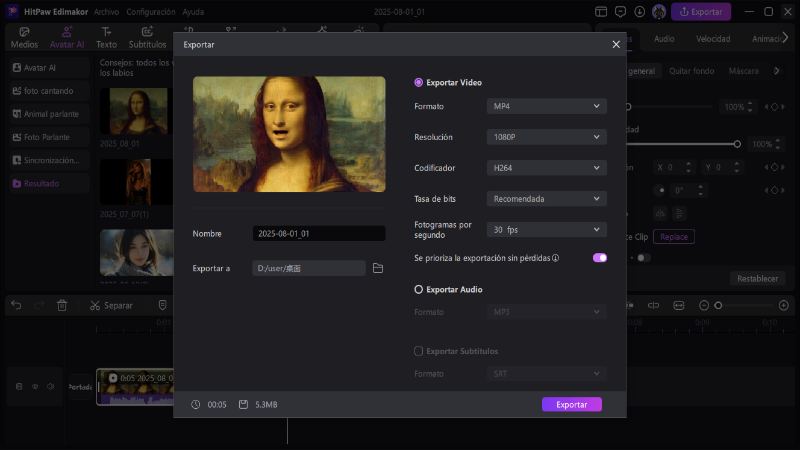Click the Nombre input field
The height and width of the screenshot is (450, 800).
coord(319,234)
